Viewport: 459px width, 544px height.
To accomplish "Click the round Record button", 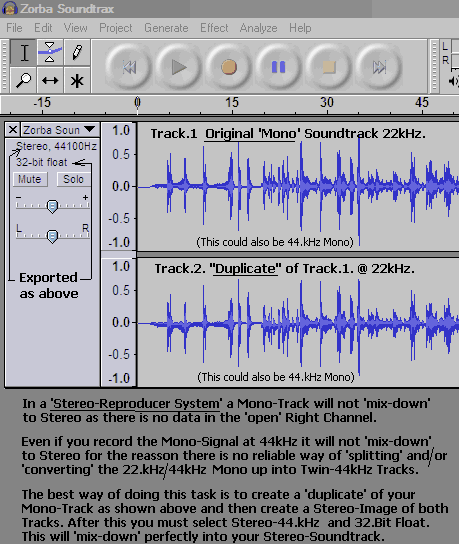I will click(229, 67).
